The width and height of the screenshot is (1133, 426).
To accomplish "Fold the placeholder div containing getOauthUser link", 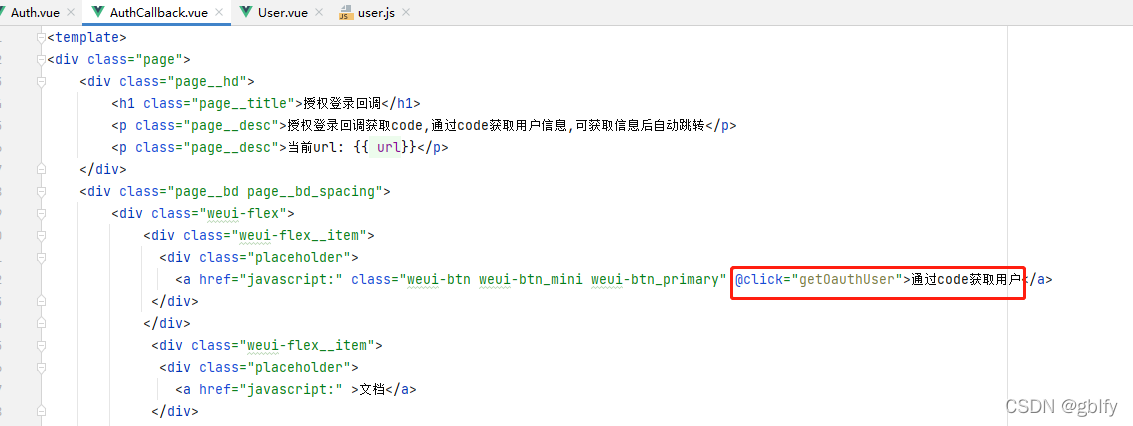I will (41, 258).
